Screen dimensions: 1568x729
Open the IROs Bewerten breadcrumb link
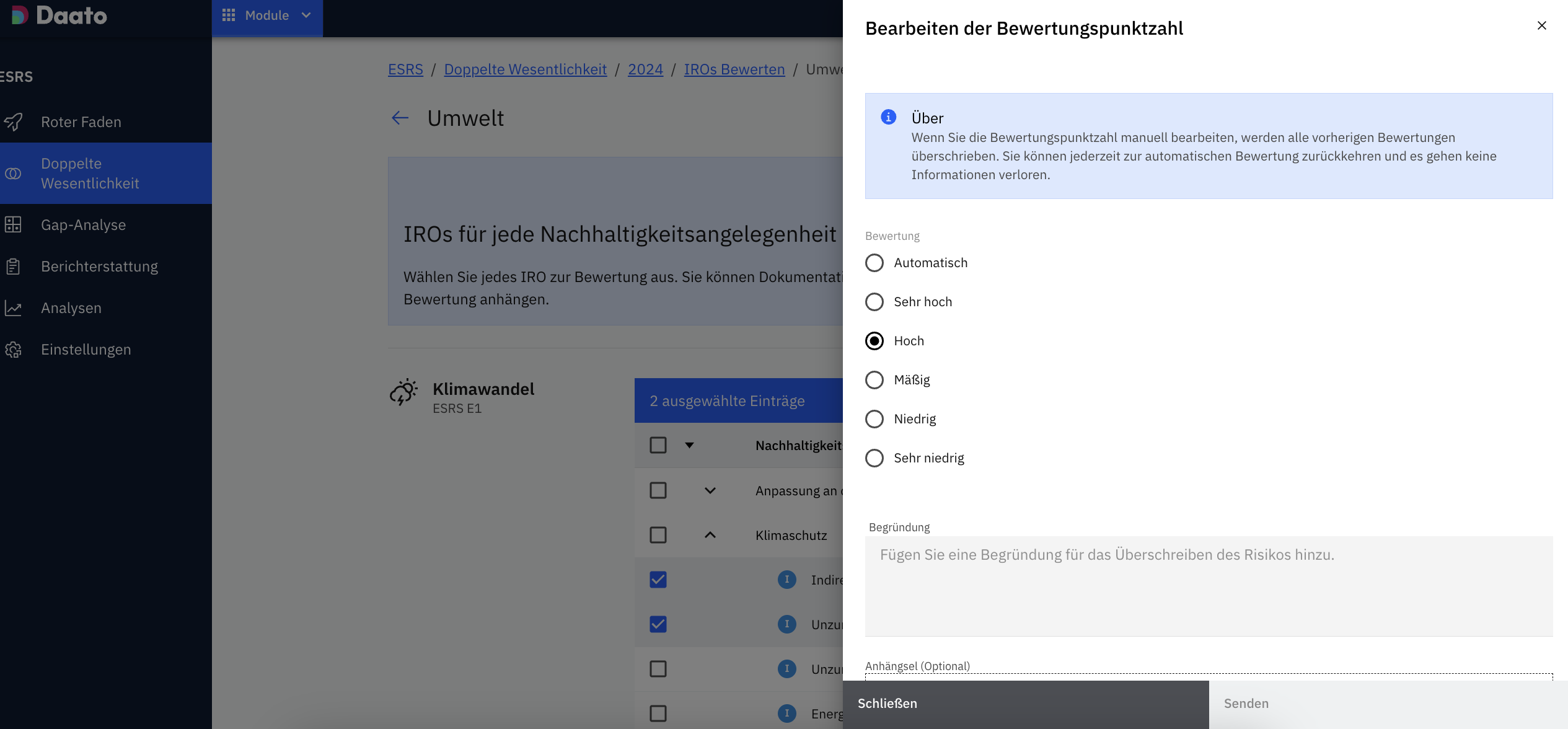coord(734,69)
